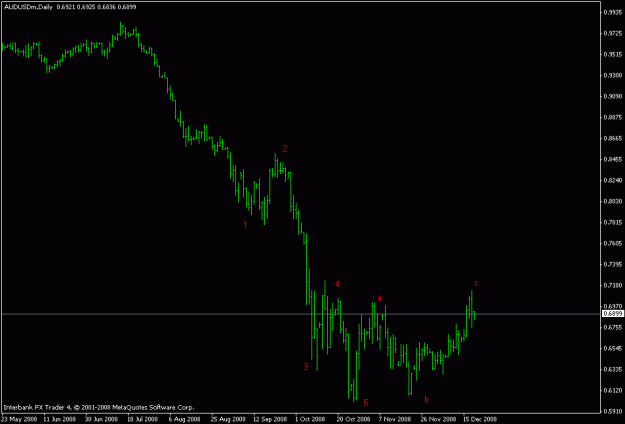Click the 30 Jun 2008 date label
Viewport: 625px width, 424px height.
click(x=101, y=420)
